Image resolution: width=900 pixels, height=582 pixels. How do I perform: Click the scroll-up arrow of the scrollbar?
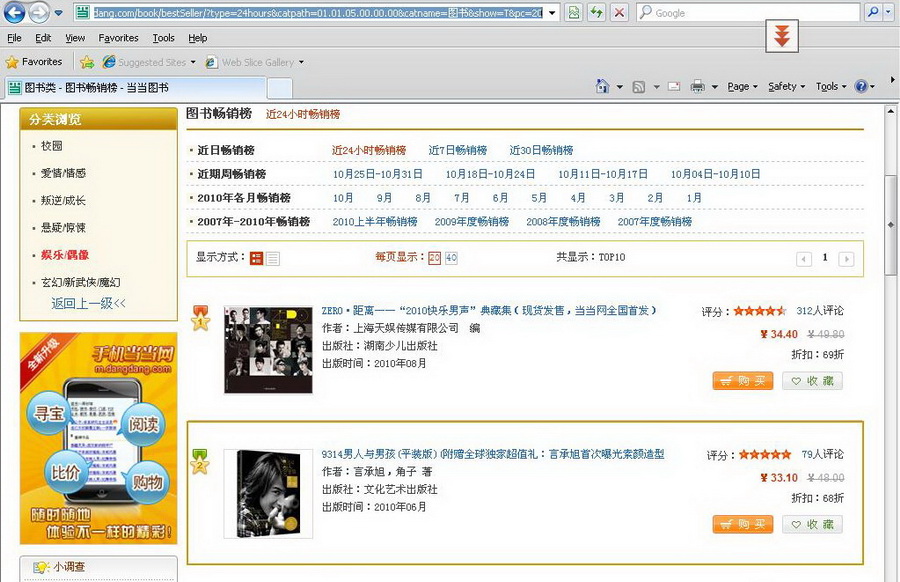coord(890,111)
